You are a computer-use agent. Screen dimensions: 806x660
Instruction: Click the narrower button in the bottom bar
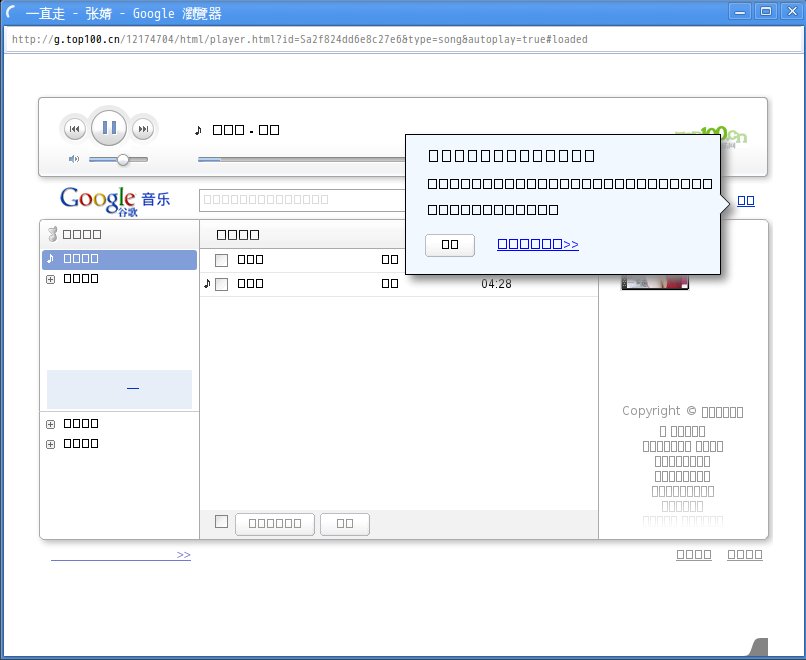(x=345, y=524)
